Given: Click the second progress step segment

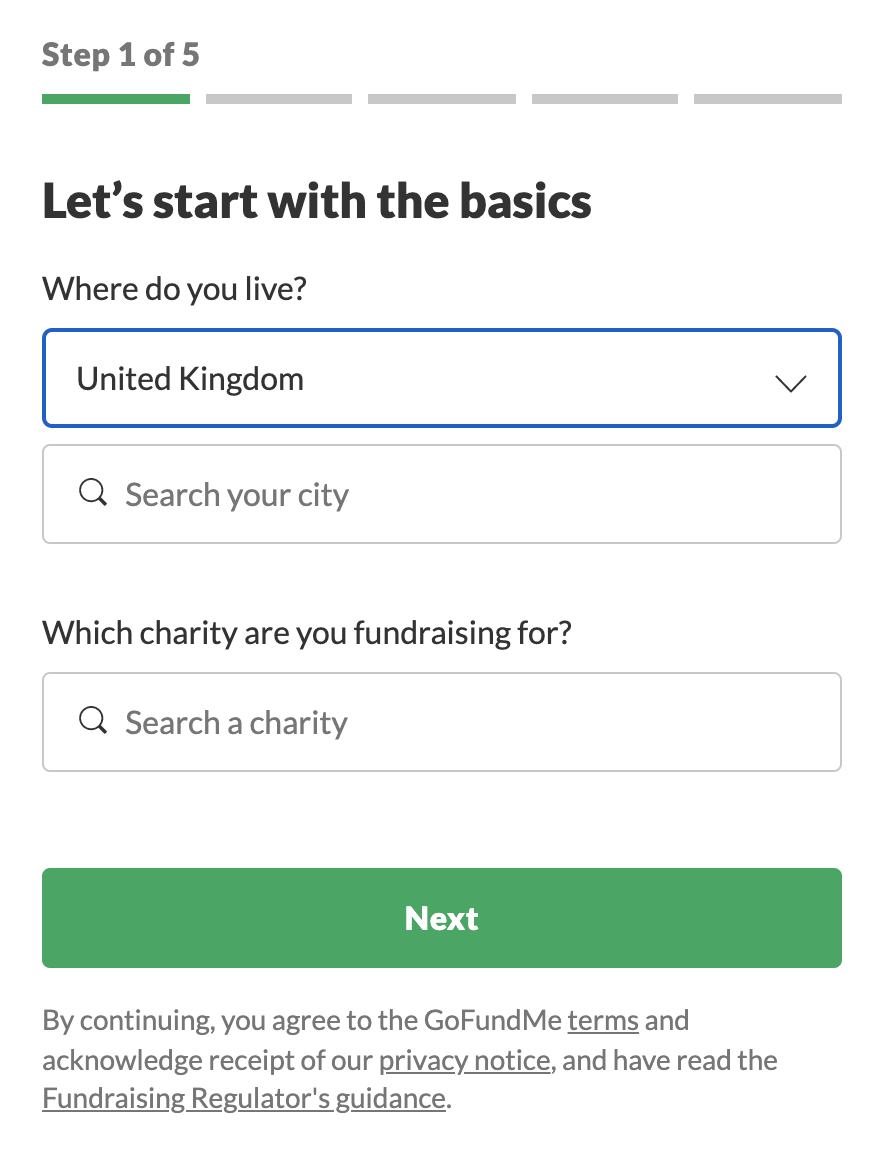Looking at the screenshot, I should point(279,99).
